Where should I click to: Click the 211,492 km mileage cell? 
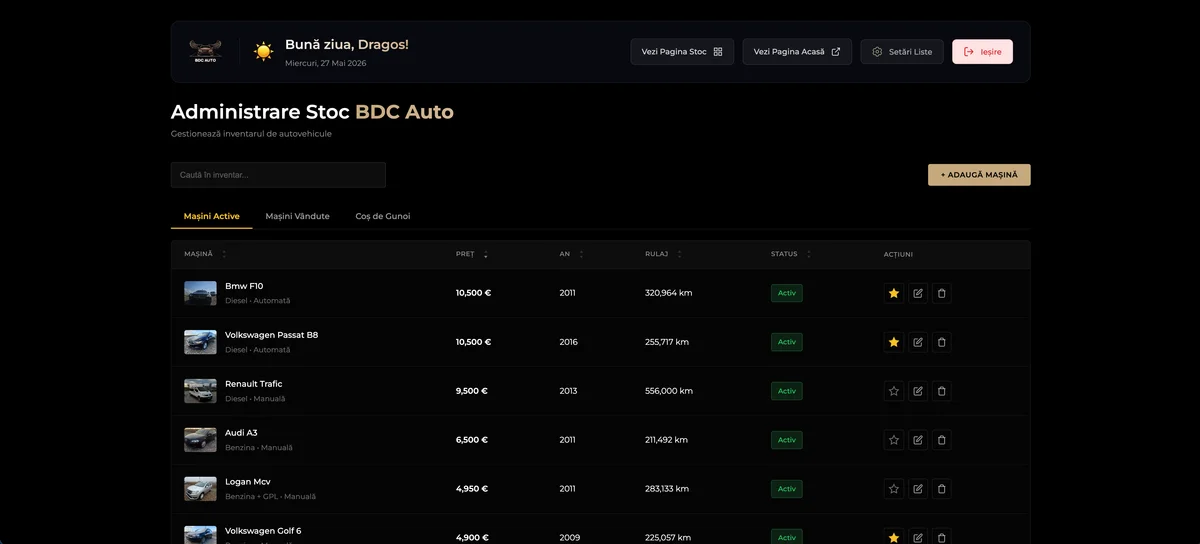pyautogui.click(x=667, y=440)
